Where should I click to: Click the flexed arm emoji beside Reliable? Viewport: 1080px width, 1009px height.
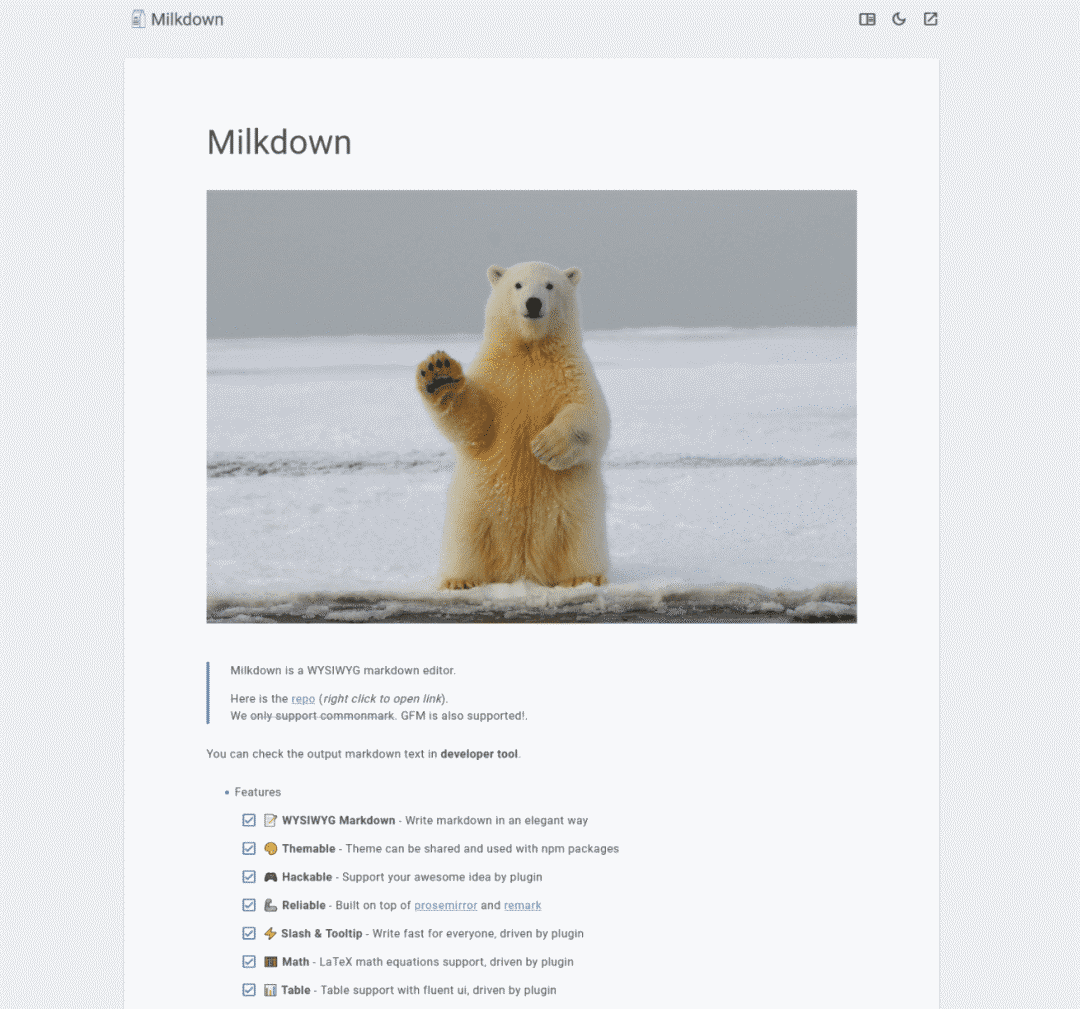tap(271, 905)
